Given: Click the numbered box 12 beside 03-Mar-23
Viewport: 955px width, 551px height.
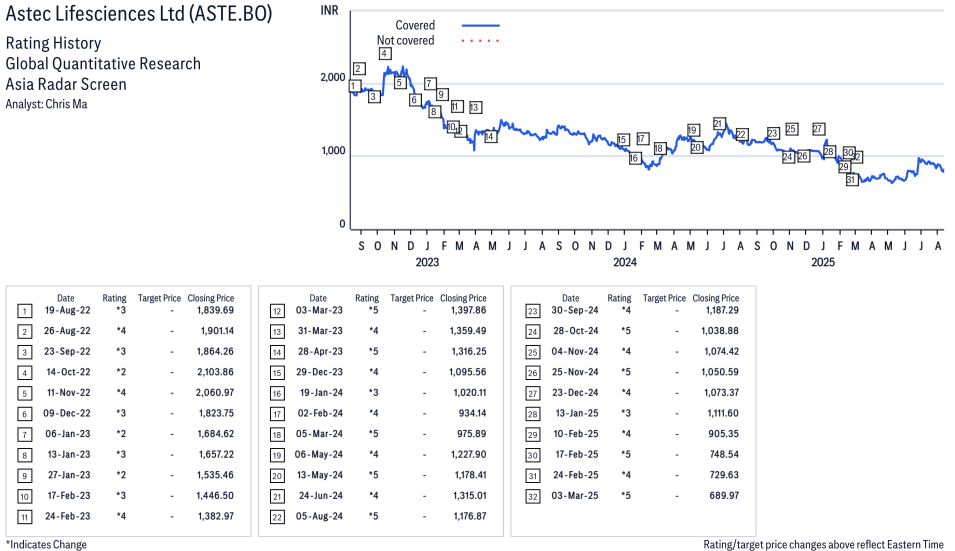Looking at the screenshot, I should [x=277, y=312].
